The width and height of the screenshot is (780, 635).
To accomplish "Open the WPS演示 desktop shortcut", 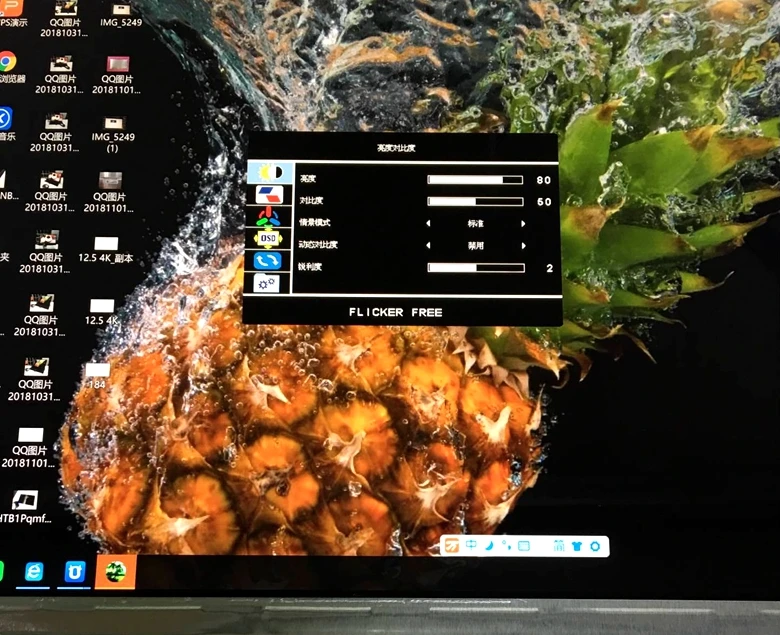I will click(12, 13).
